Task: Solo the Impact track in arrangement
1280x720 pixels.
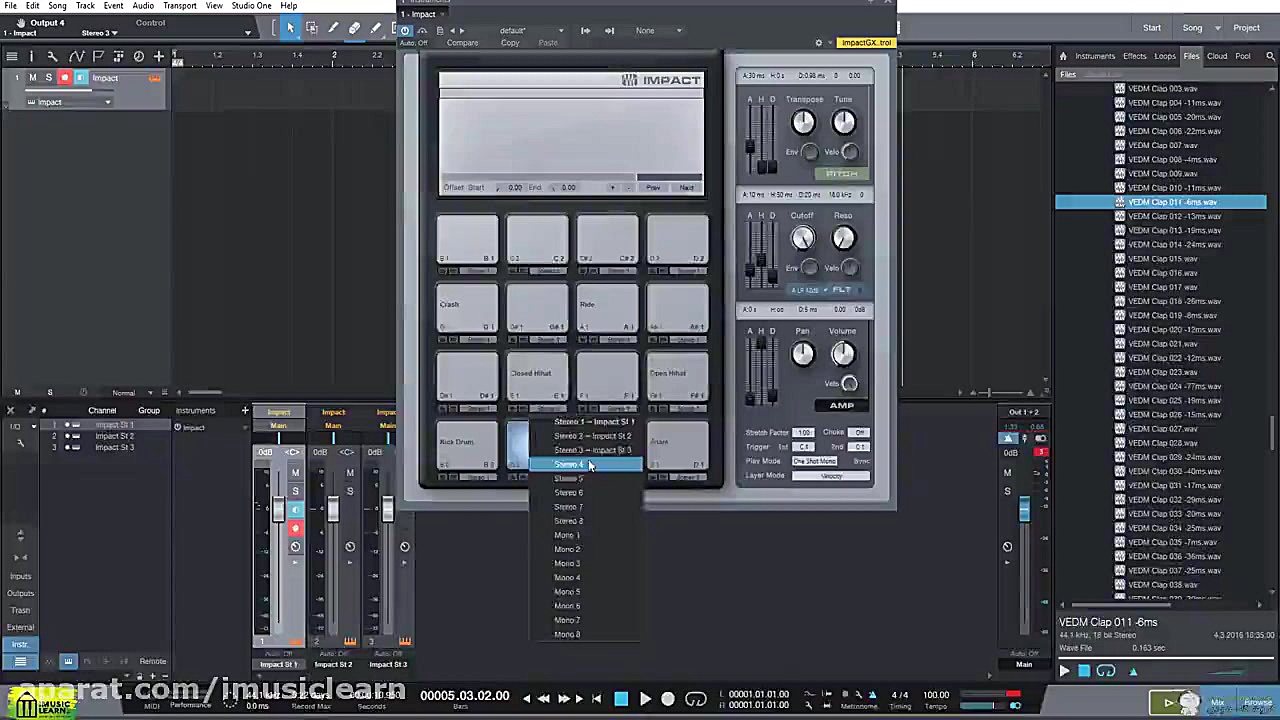Action: click(x=48, y=78)
